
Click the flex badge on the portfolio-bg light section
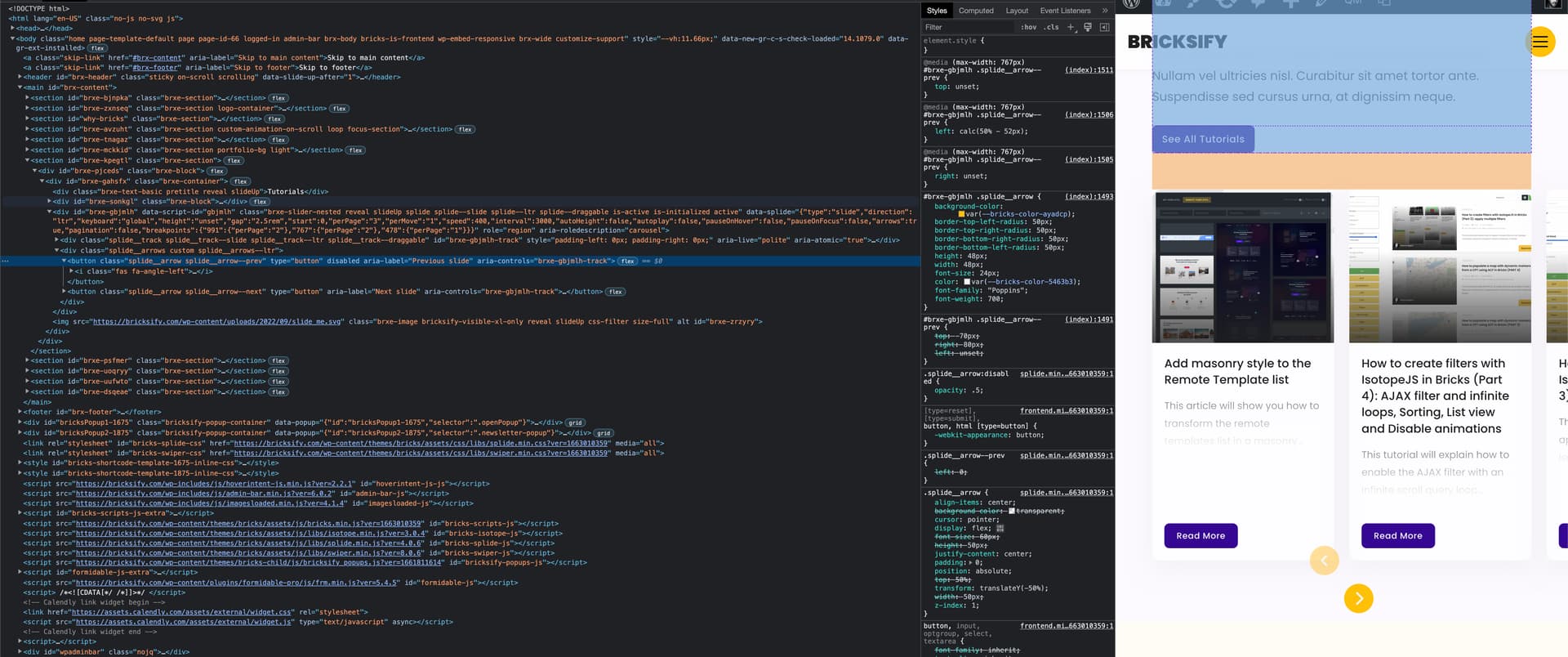[355, 150]
